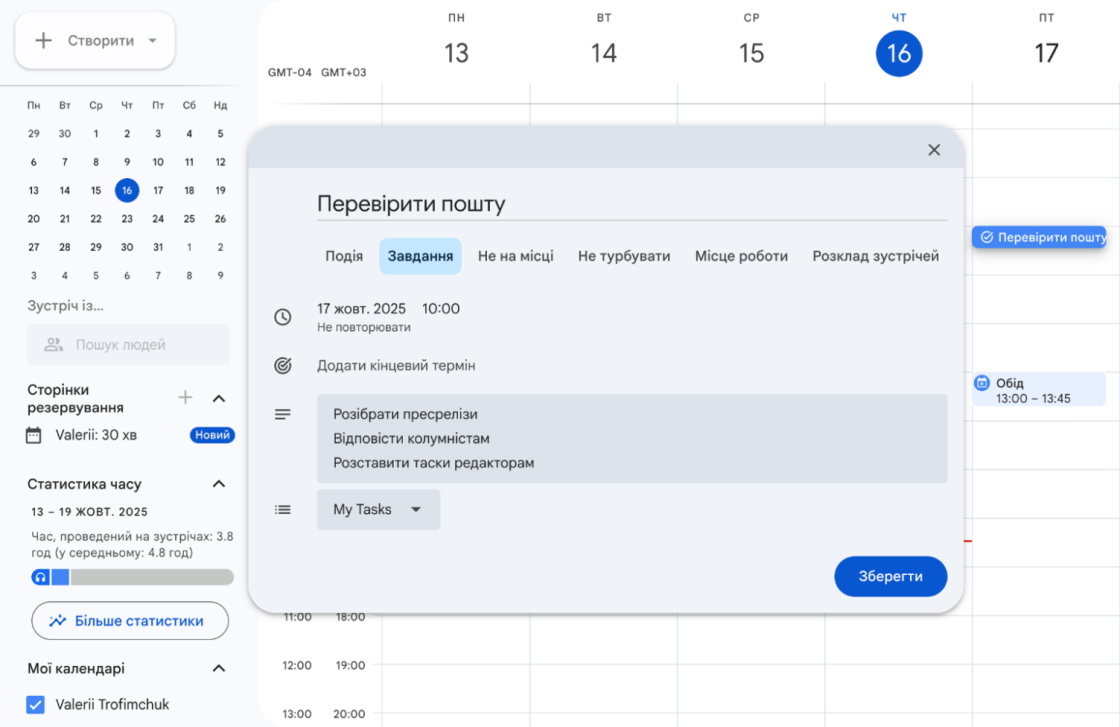The image size is (1120, 727).
Task: Click the deadline target icon
Action: click(283, 366)
